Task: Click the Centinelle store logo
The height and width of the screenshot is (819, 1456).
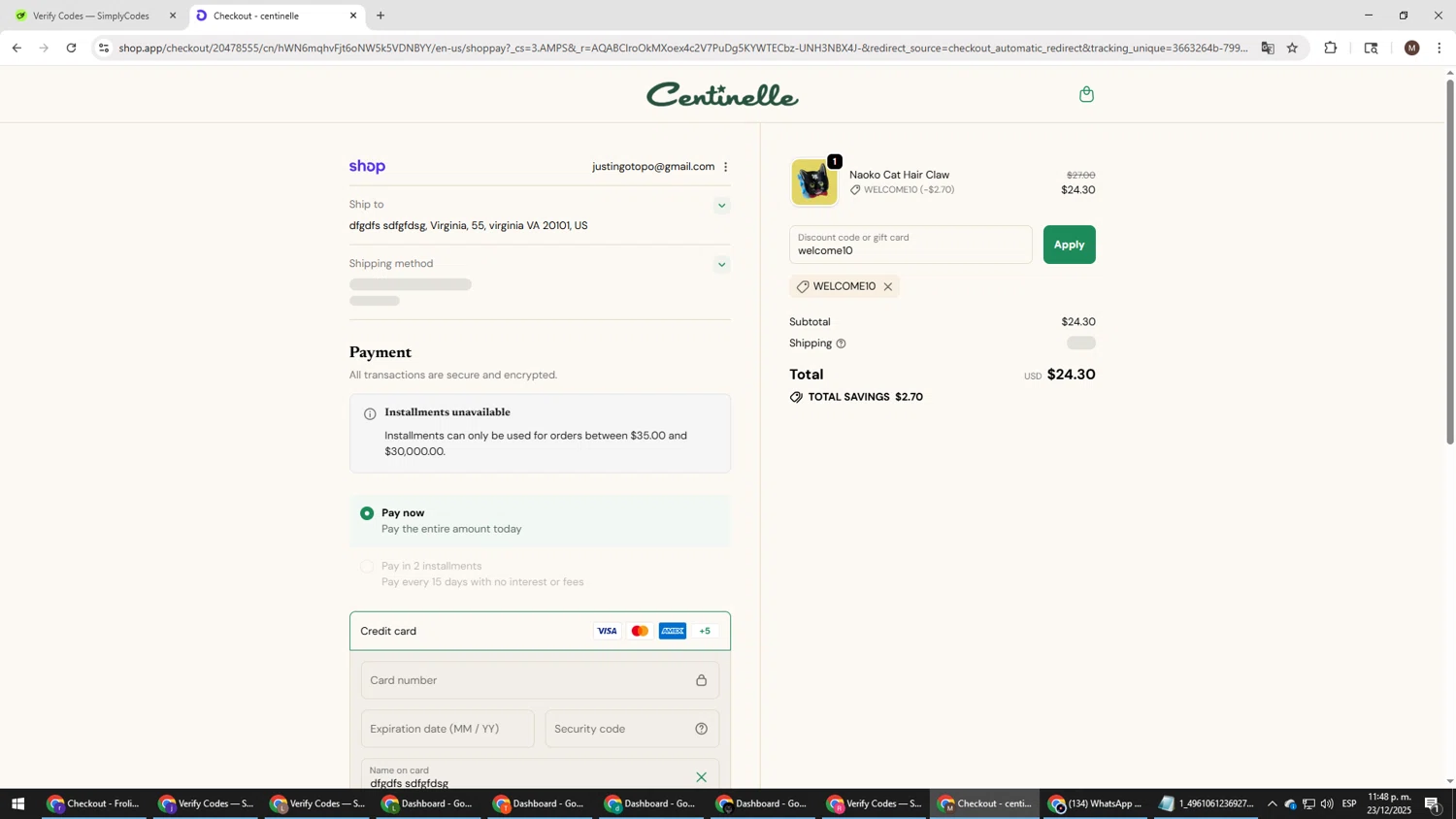Action: click(722, 95)
